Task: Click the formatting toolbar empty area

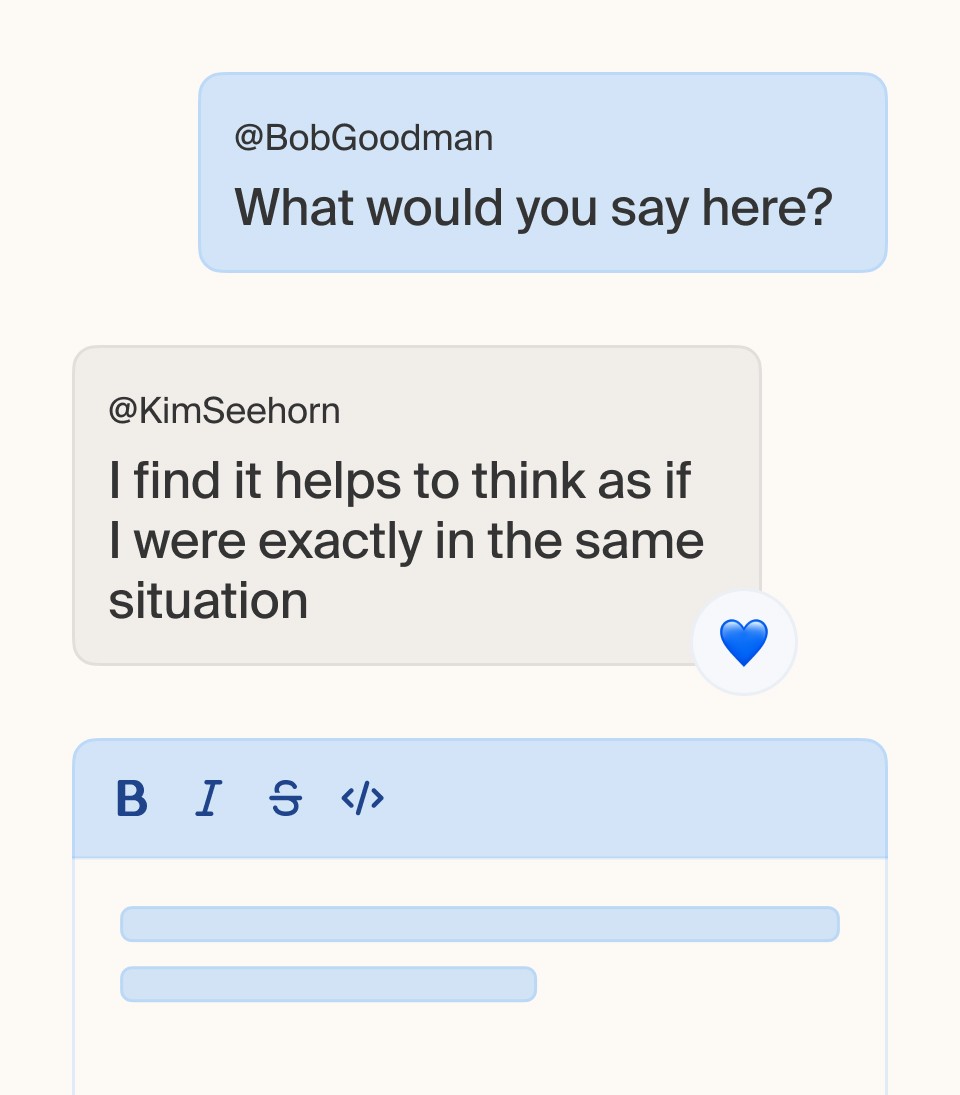Action: click(628, 798)
